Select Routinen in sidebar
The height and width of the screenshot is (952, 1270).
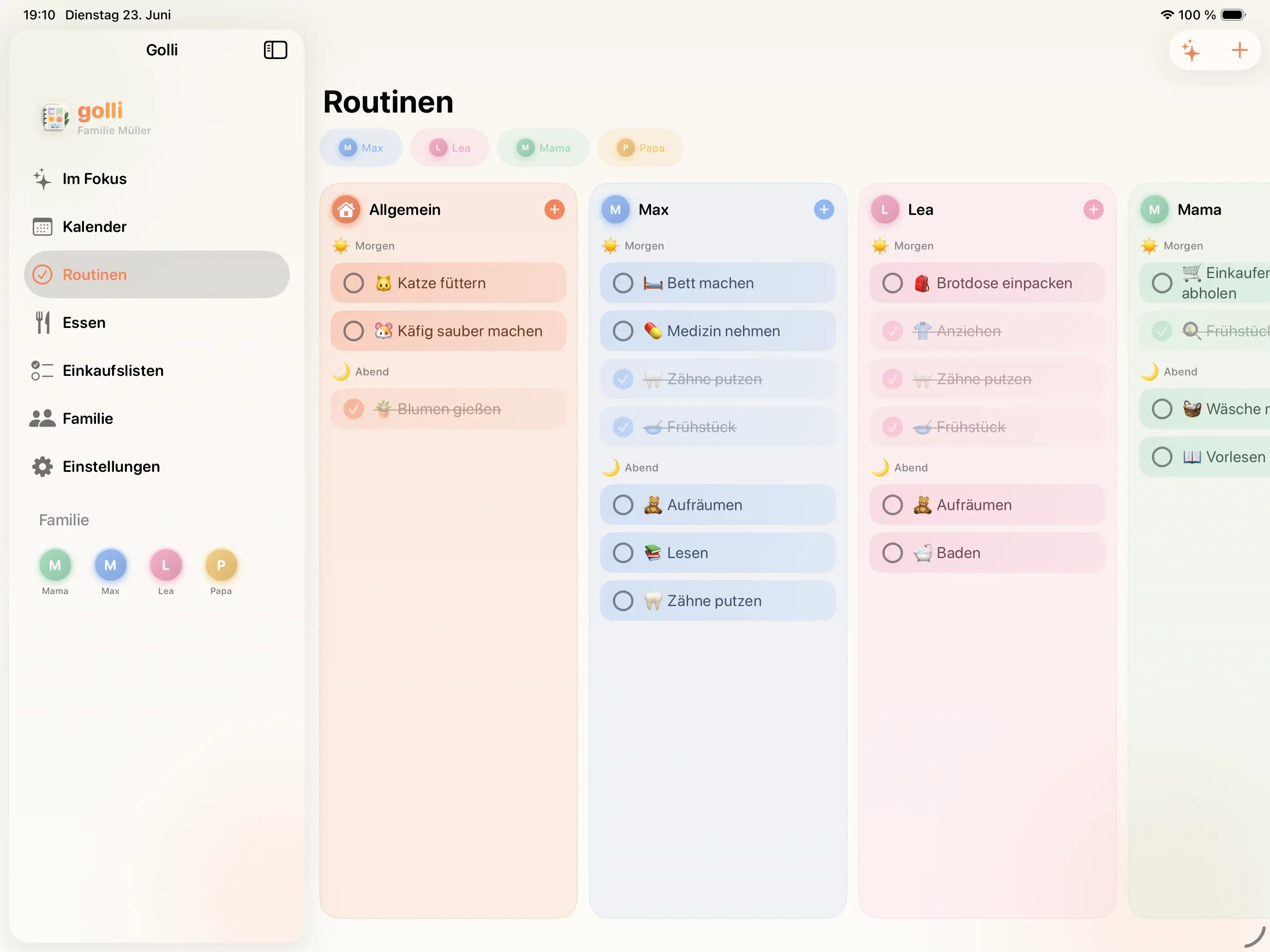tap(156, 275)
